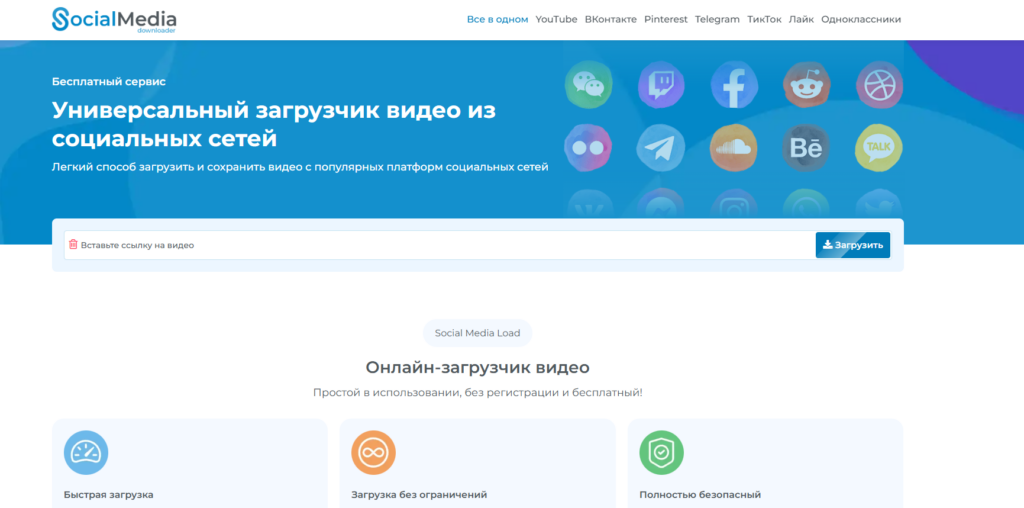1024x508 pixels.
Task: Click the Twitch icon in the banner
Action: click(x=661, y=84)
